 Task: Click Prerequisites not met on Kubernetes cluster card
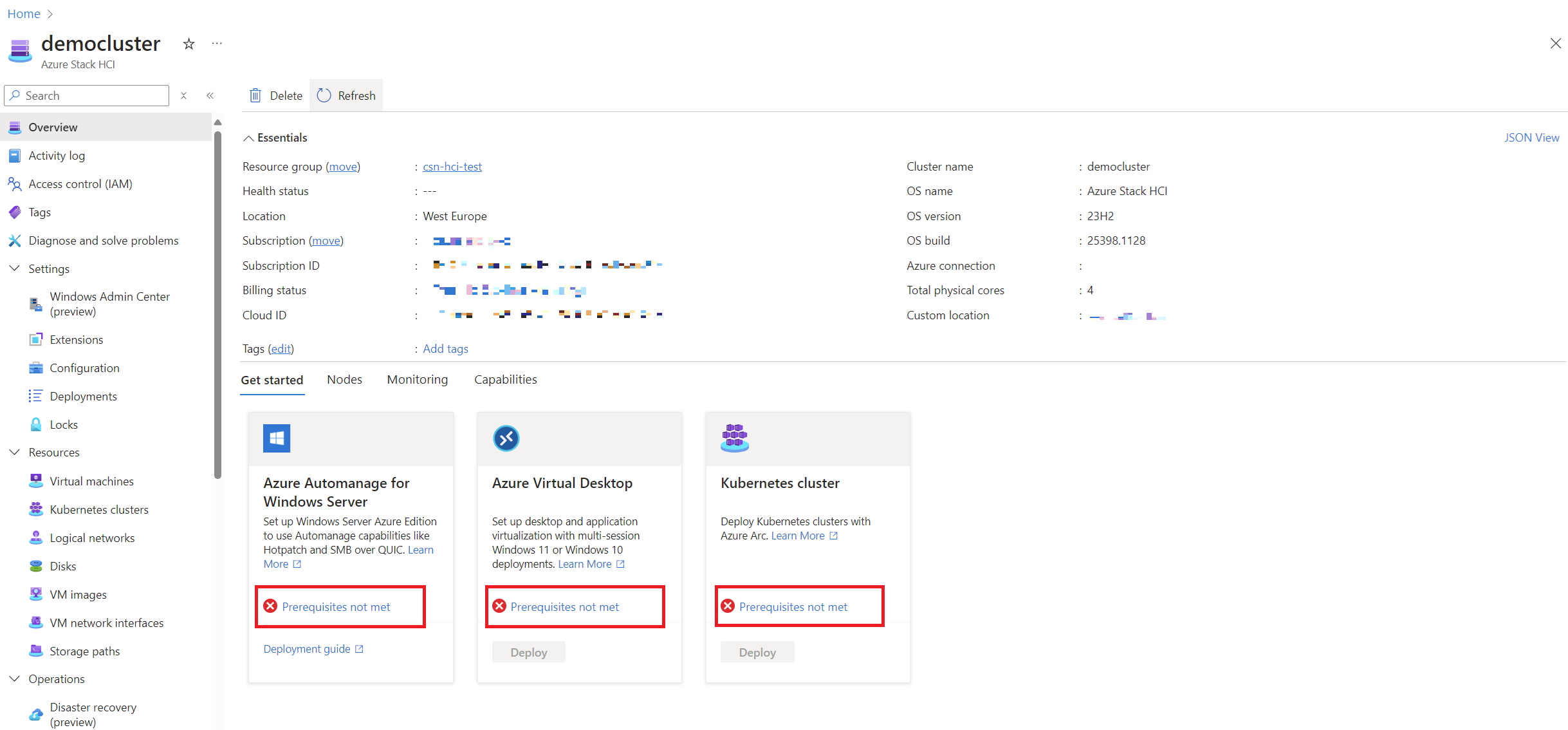click(793, 607)
